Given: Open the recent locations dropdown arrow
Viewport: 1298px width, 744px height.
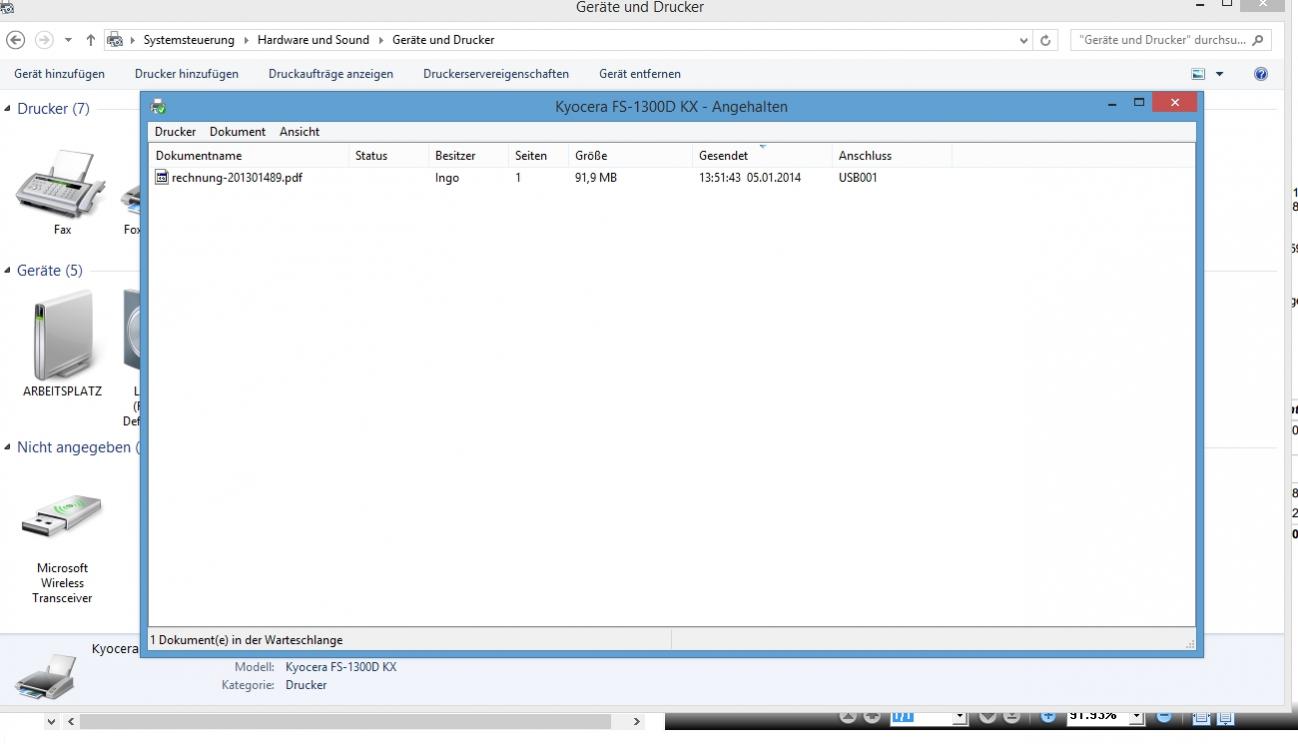Looking at the screenshot, I should pos(68,40).
